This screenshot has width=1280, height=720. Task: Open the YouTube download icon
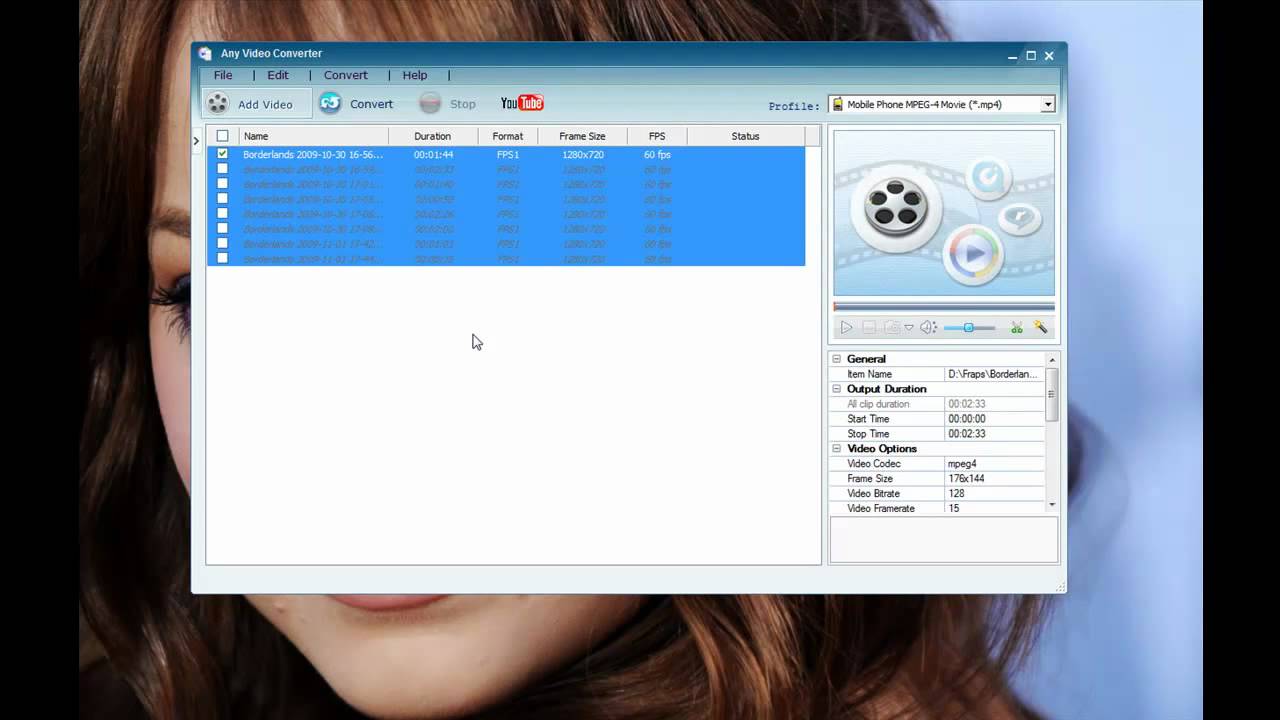[522, 103]
